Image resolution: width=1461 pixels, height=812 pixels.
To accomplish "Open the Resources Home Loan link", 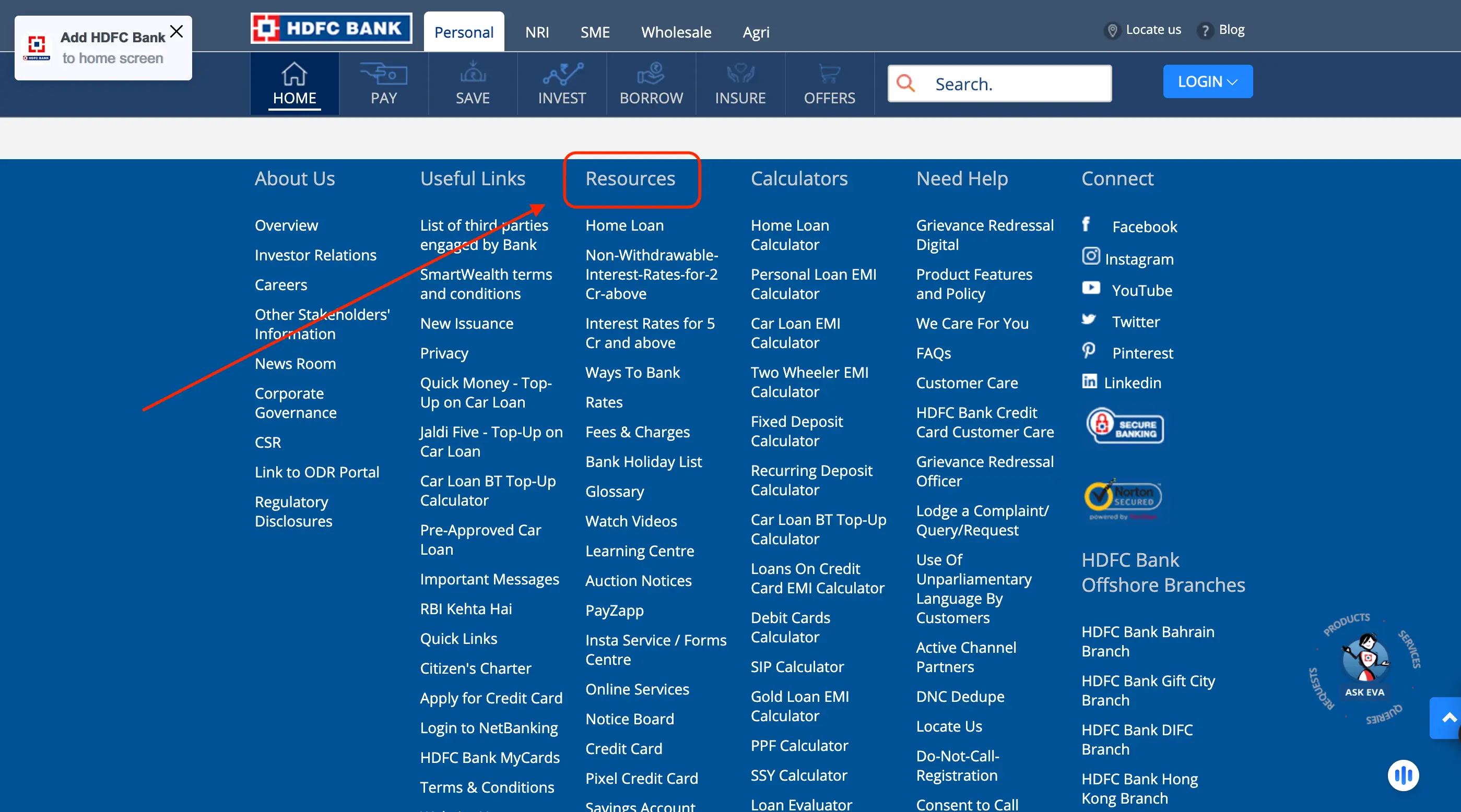I will pos(625,225).
